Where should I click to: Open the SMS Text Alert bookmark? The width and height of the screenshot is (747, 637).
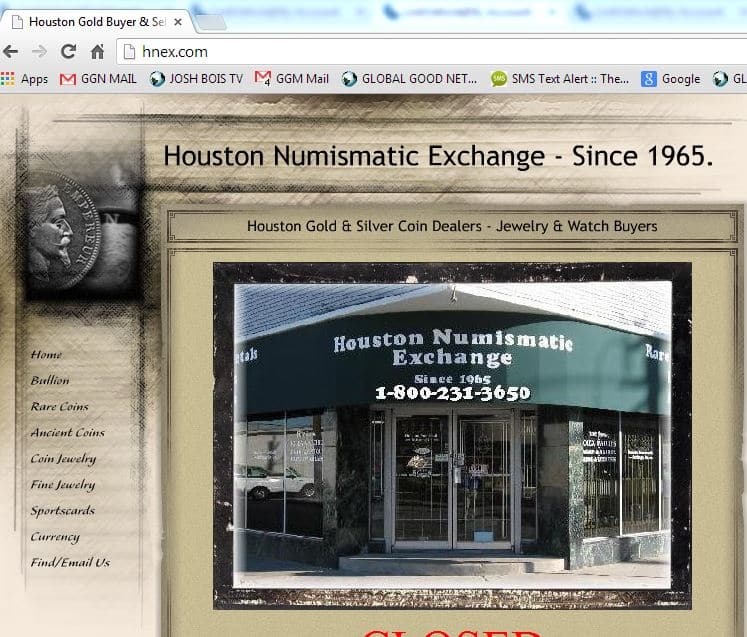point(560,79)
